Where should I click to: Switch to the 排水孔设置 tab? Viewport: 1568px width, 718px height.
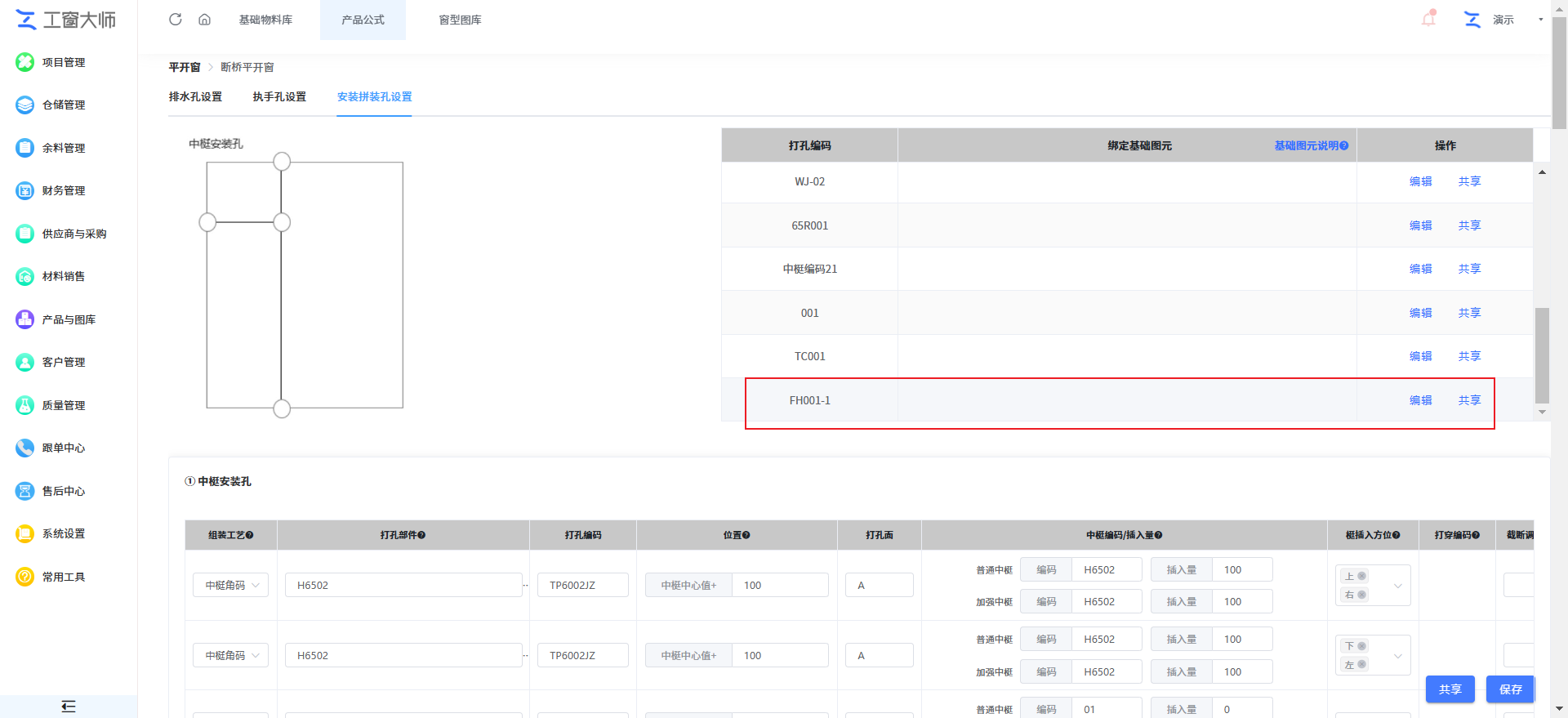click(195, 97)
